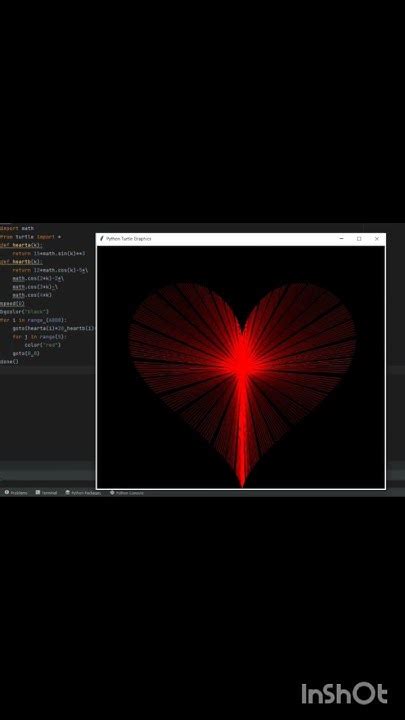Open the Python Packages tab

tap(83, 493)
